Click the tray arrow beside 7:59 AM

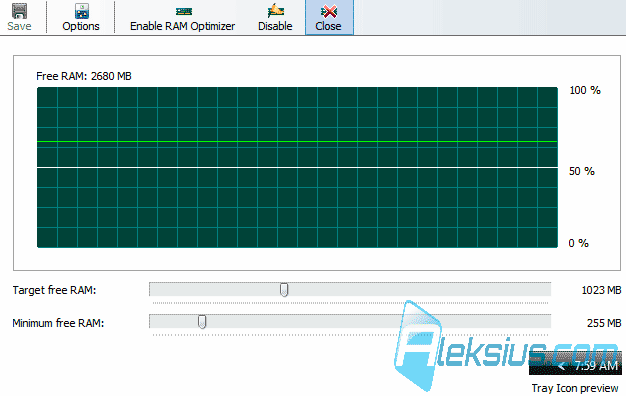[563, 366]
